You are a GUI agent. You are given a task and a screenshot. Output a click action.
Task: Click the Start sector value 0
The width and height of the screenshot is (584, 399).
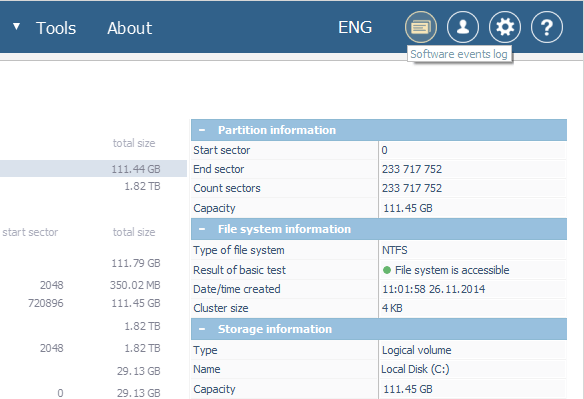click(x=384, y=150)
